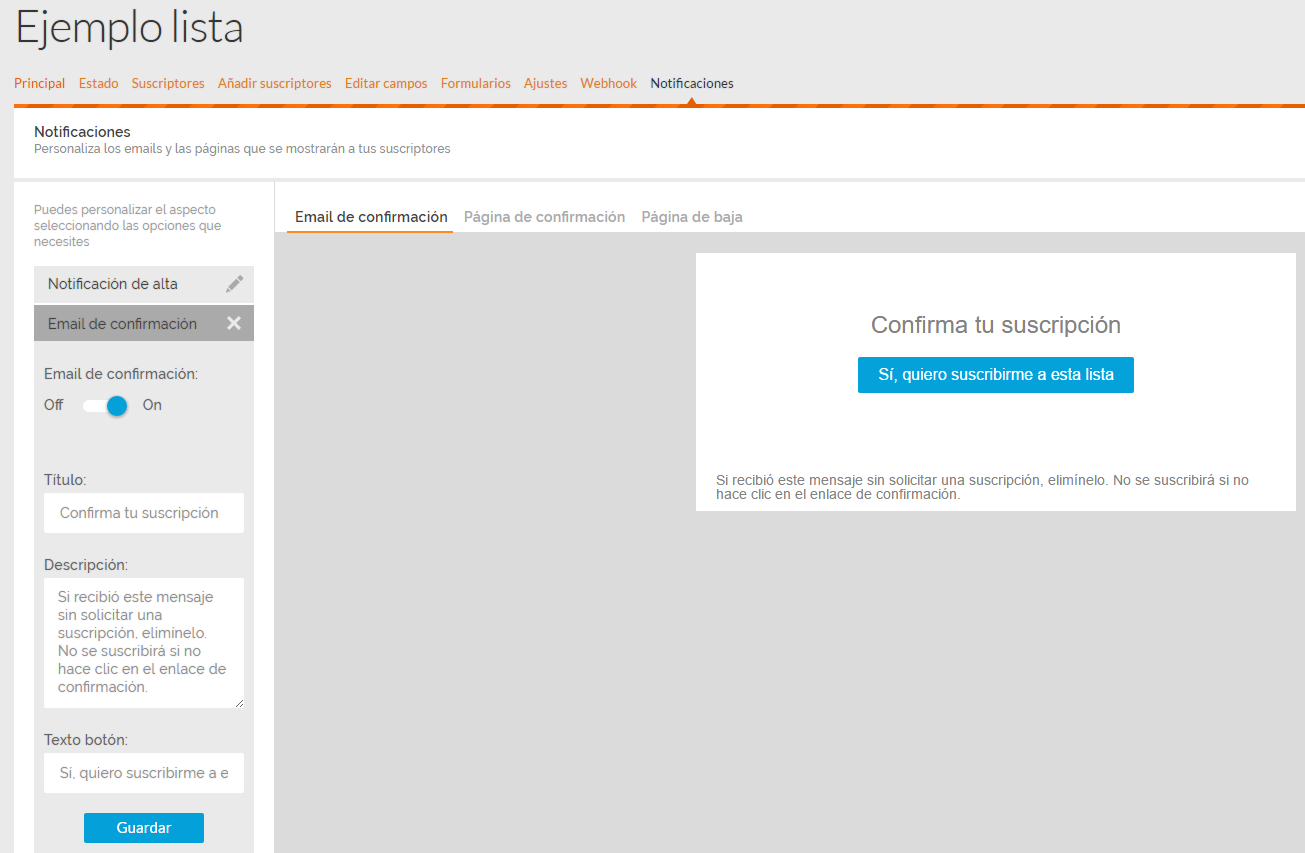This screenshot has height=853, width=1305.
Task: Go to the Ajustes tab
Action: pos(546,83)
